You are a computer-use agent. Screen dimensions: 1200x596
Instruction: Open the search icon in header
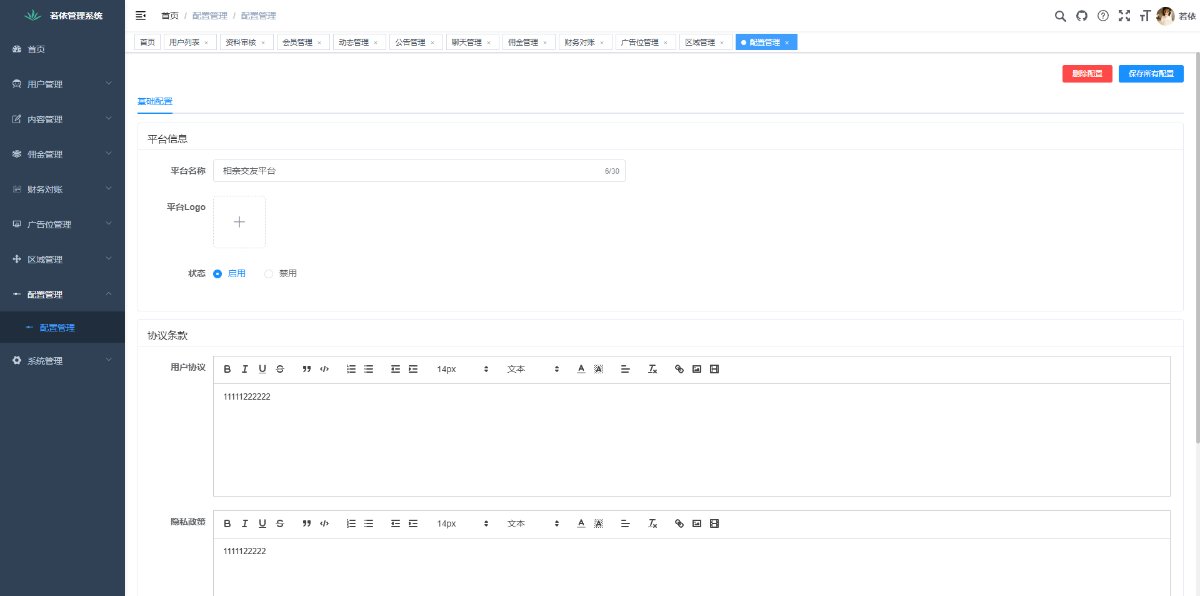1061,15
